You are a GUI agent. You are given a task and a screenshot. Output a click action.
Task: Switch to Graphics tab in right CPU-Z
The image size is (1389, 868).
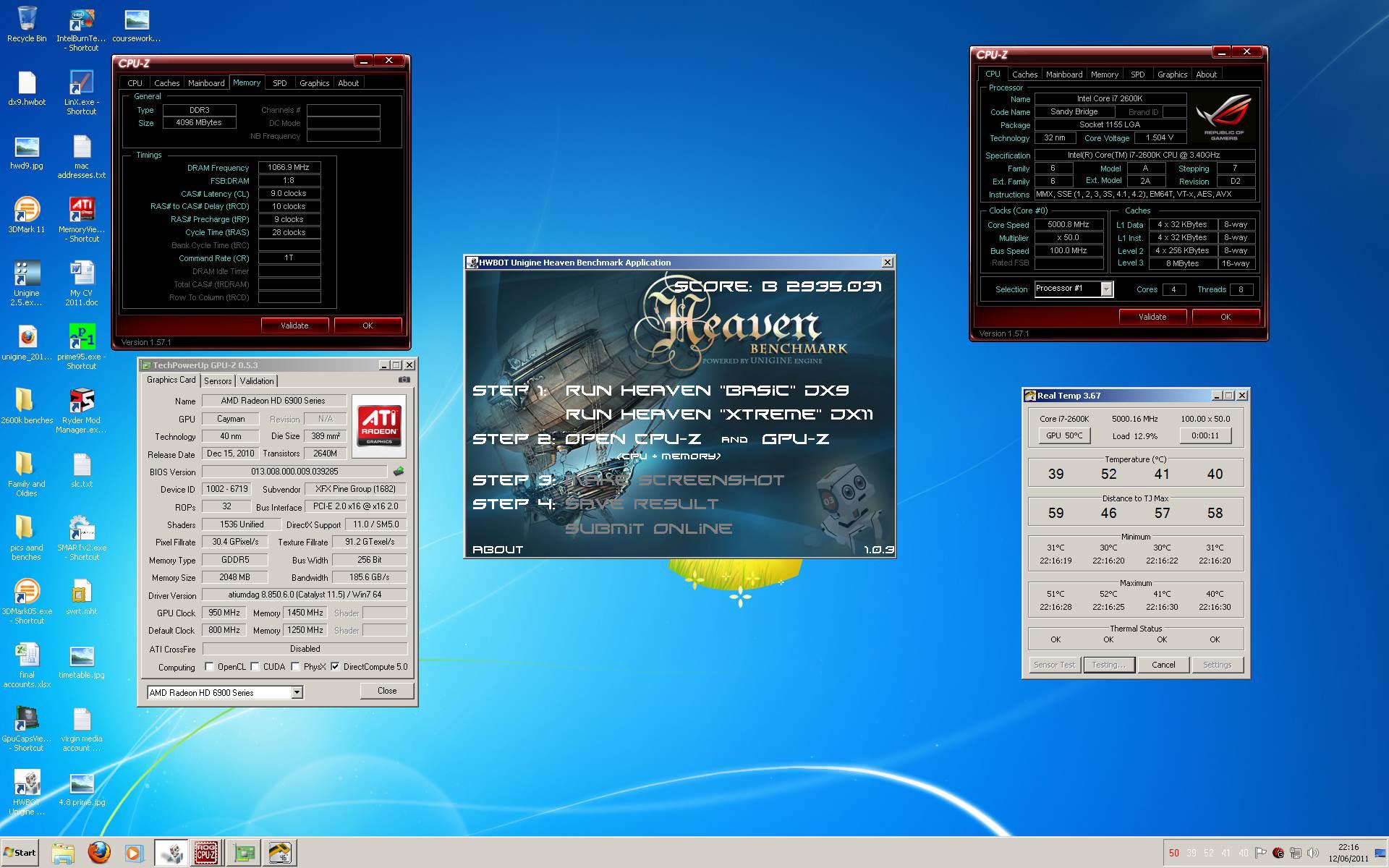tap(1172, 75)
